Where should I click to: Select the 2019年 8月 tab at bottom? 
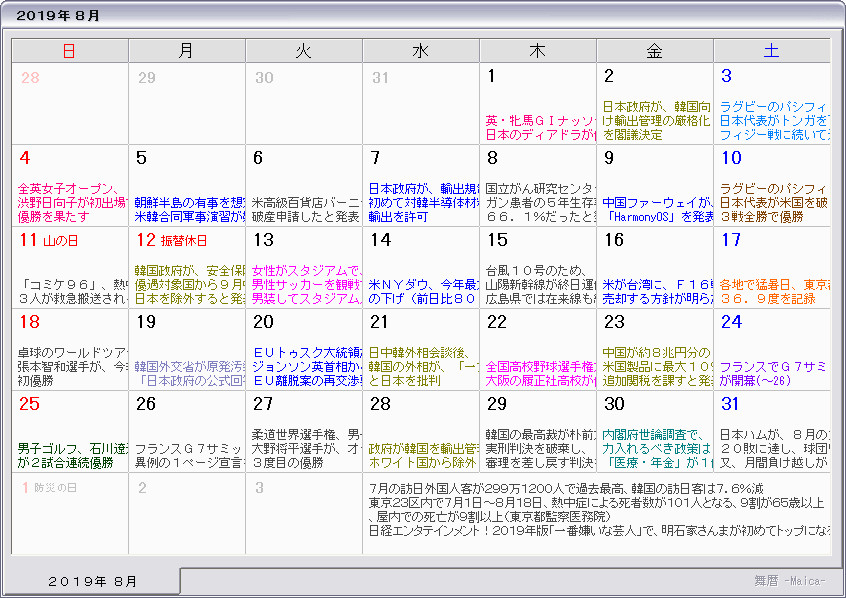click(93, 581)
